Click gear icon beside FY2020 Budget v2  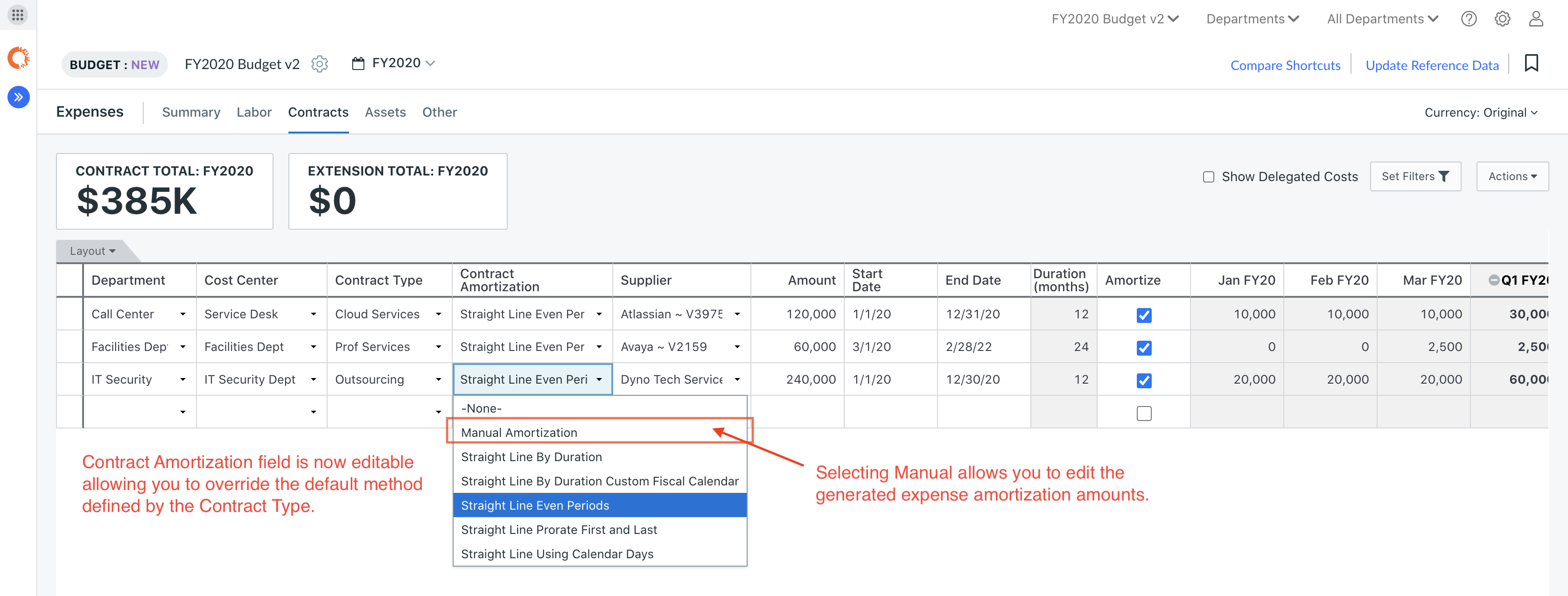coord(320,64)
